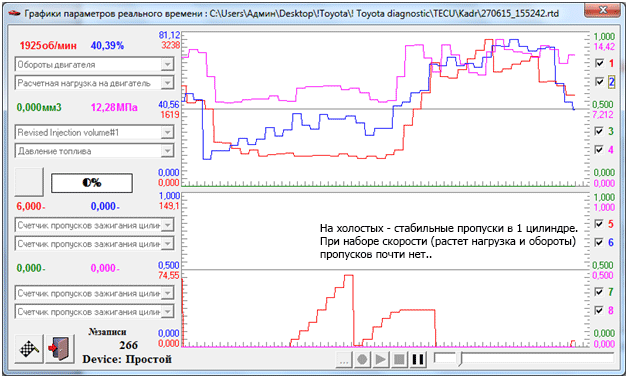The width and height of the screenshot is (628, 378).
Task: Click the 0% progress indicator box
Action: coord(92,183)
